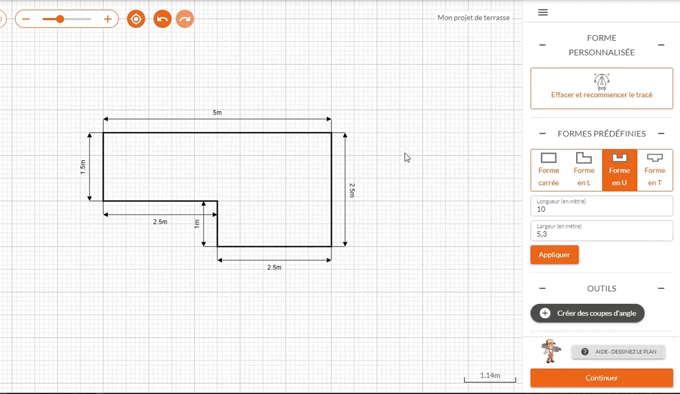
Task: Click the zoom level slider handle
Action: (x=60, y=19)
